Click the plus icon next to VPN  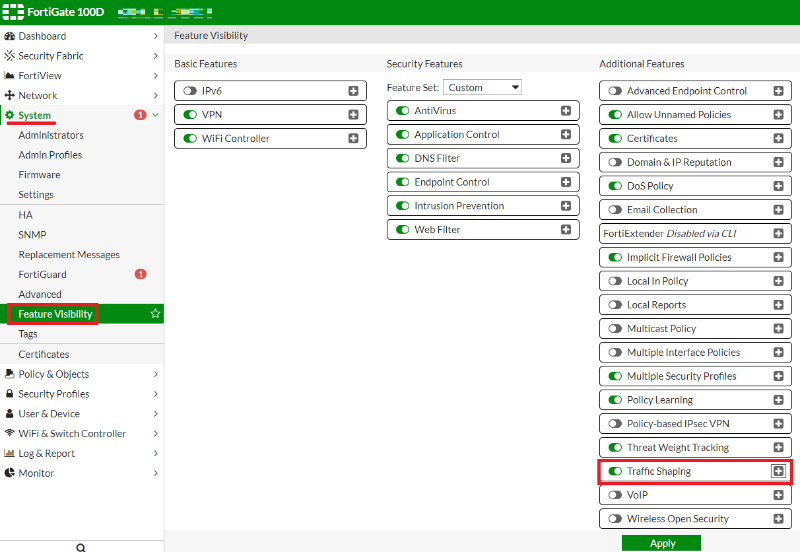353,115
